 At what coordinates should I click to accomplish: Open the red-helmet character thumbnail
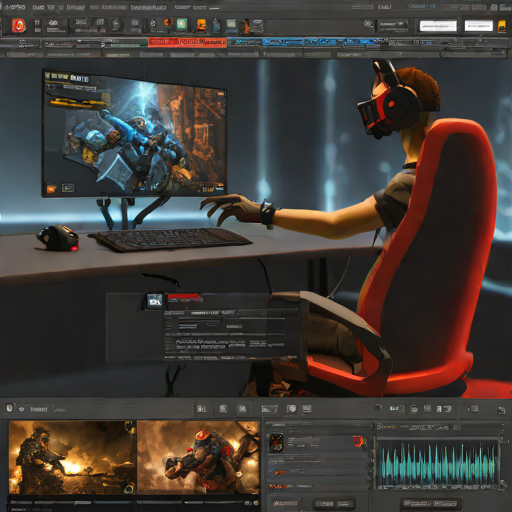(198, 457)
